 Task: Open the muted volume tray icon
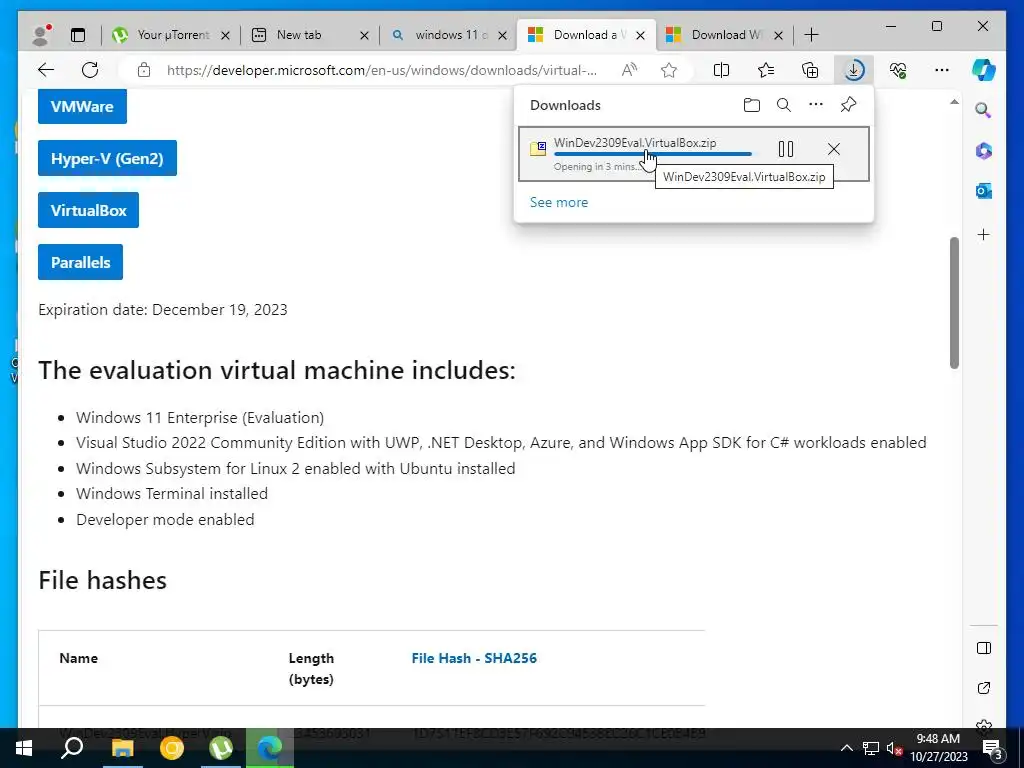click(x=895, y=748)
